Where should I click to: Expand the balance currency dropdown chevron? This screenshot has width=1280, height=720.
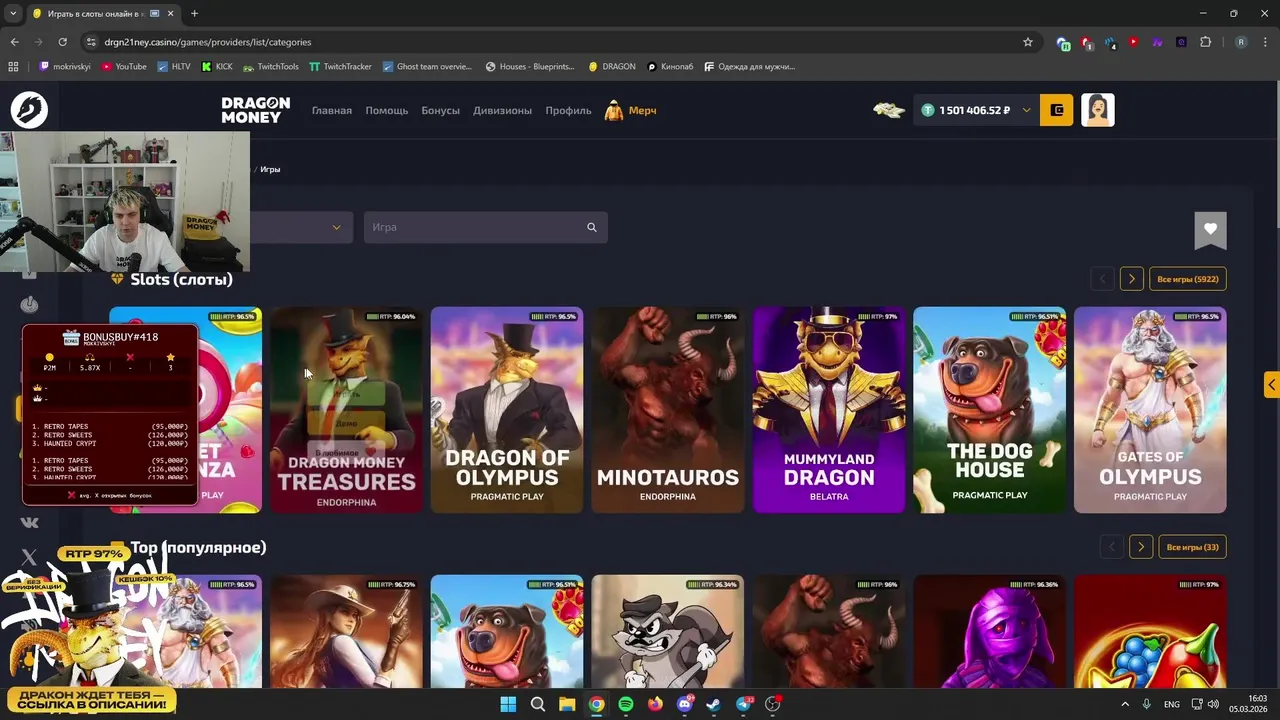(1026, 110)
